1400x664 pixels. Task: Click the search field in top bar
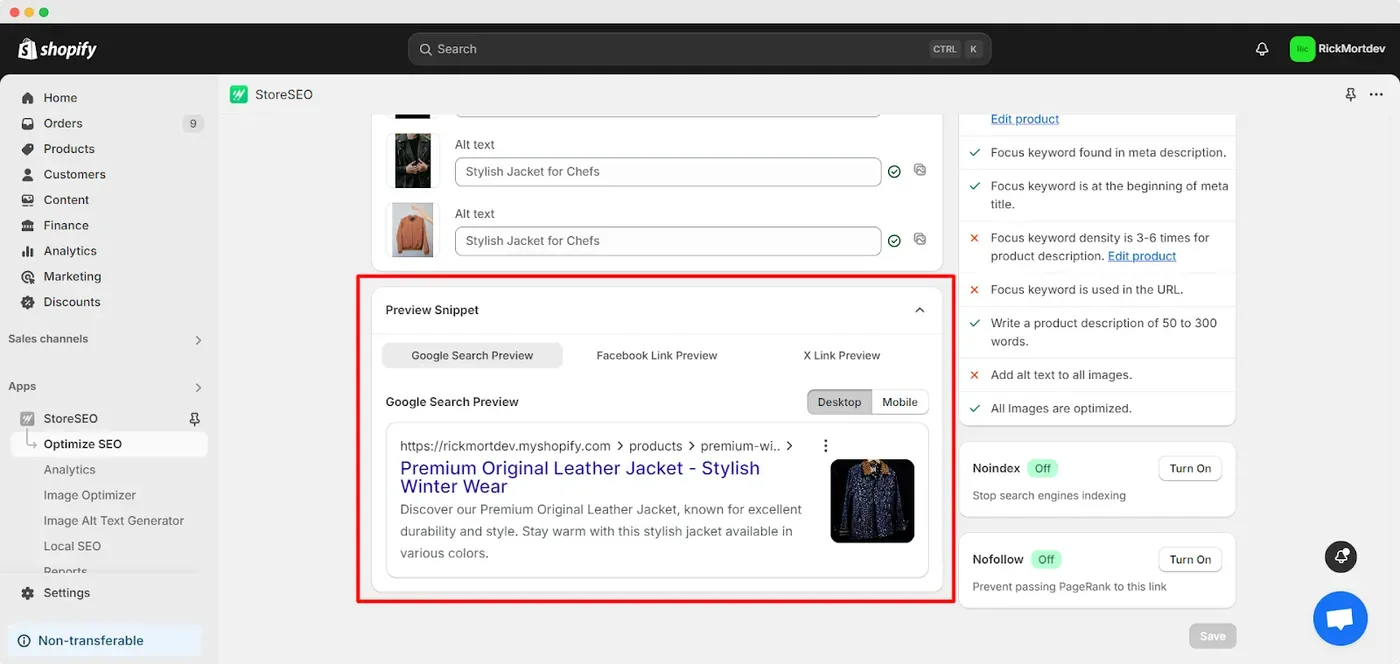(699, 49)
